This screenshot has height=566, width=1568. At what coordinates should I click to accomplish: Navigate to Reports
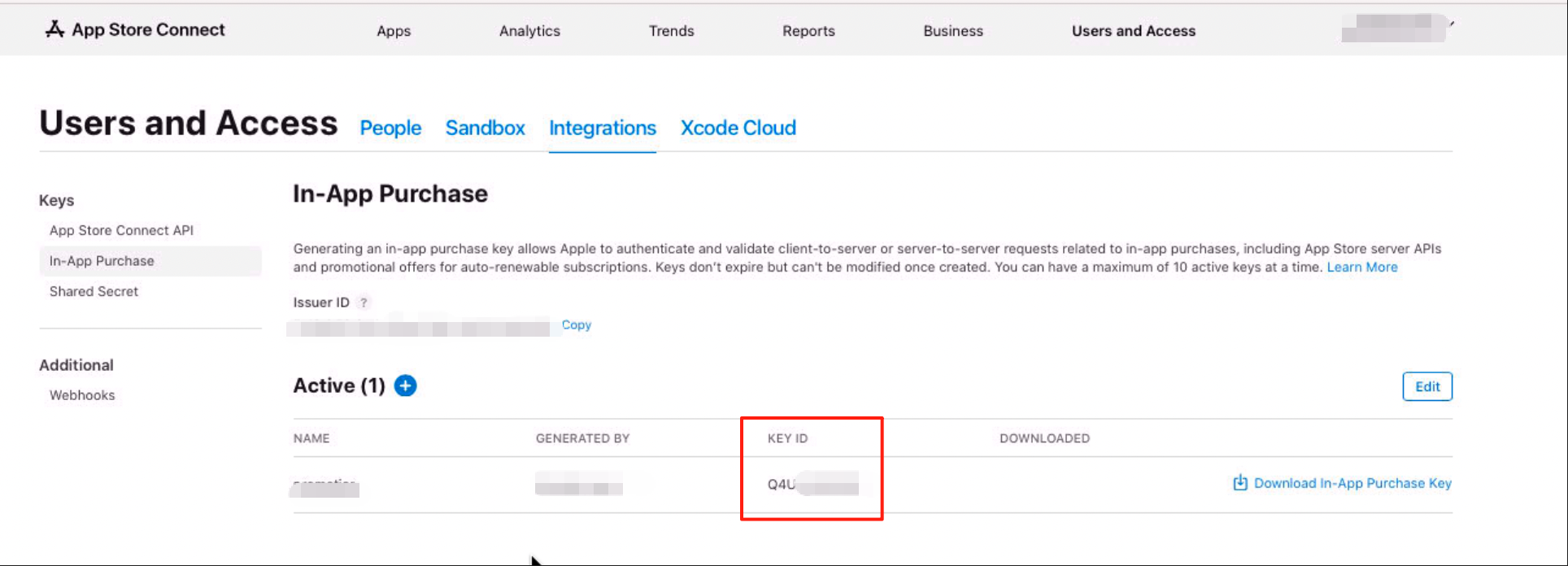pos(808,31)
